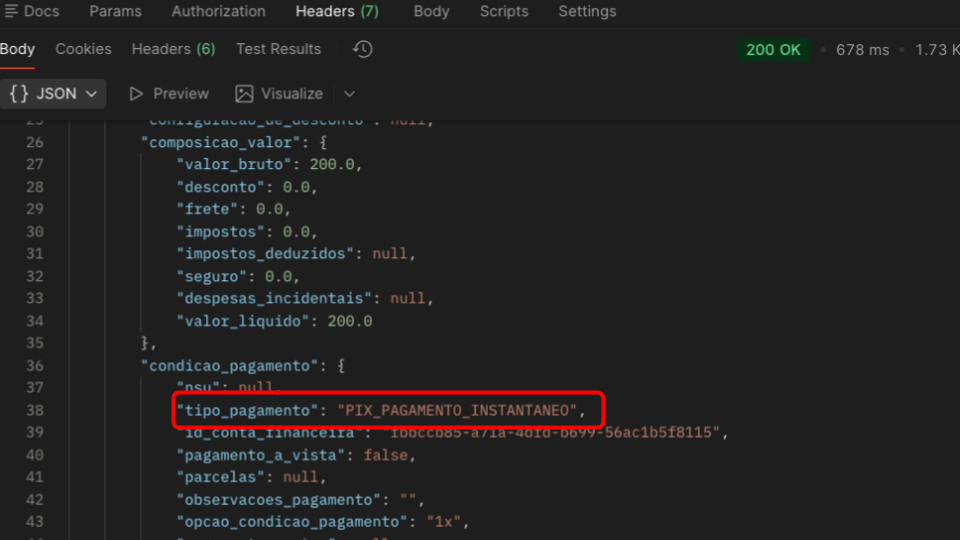
Task: Select the response Body tab
Action: point(17,49)
